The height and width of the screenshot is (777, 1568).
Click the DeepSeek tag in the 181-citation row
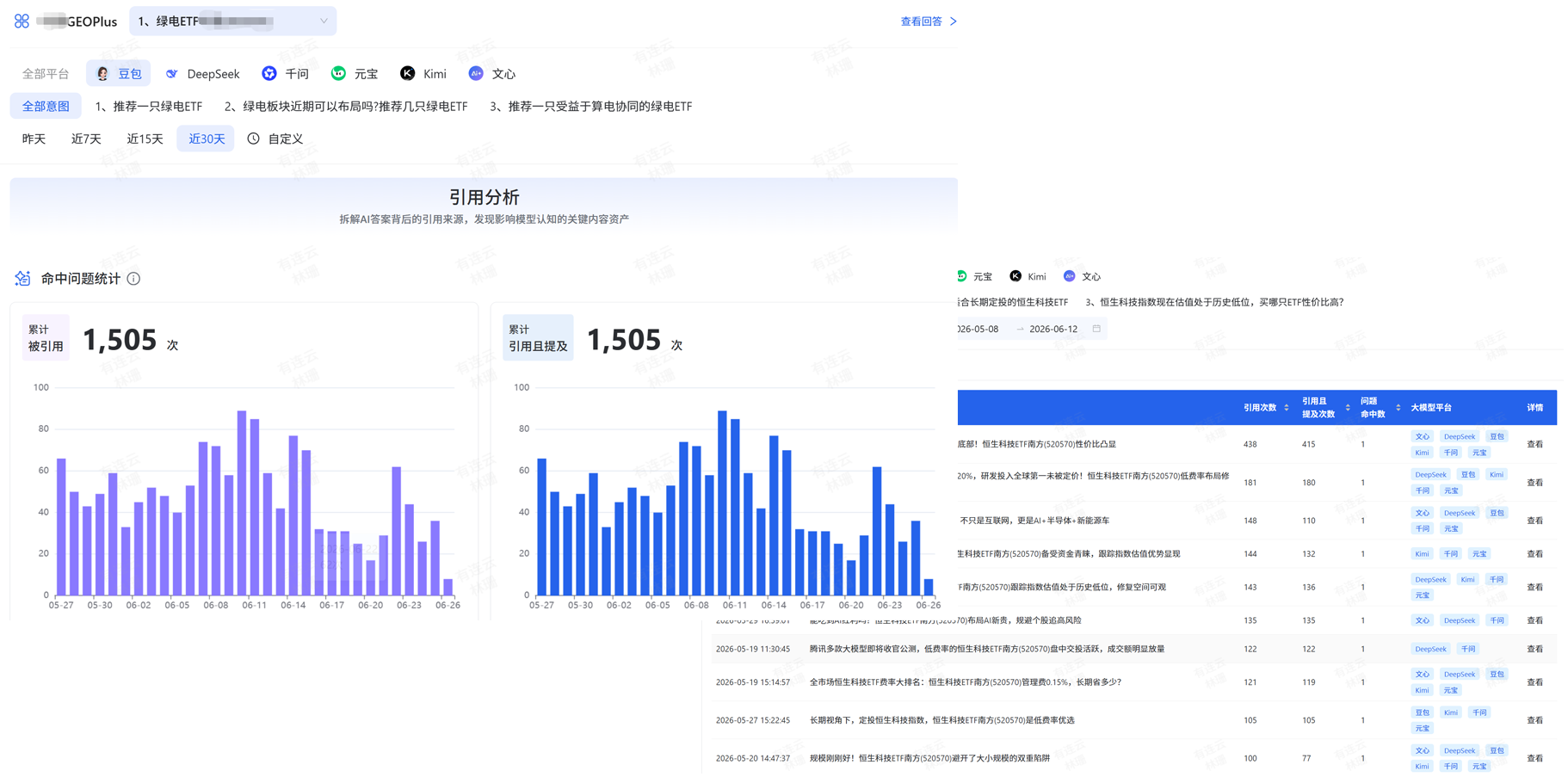[x=1430, y=475]
